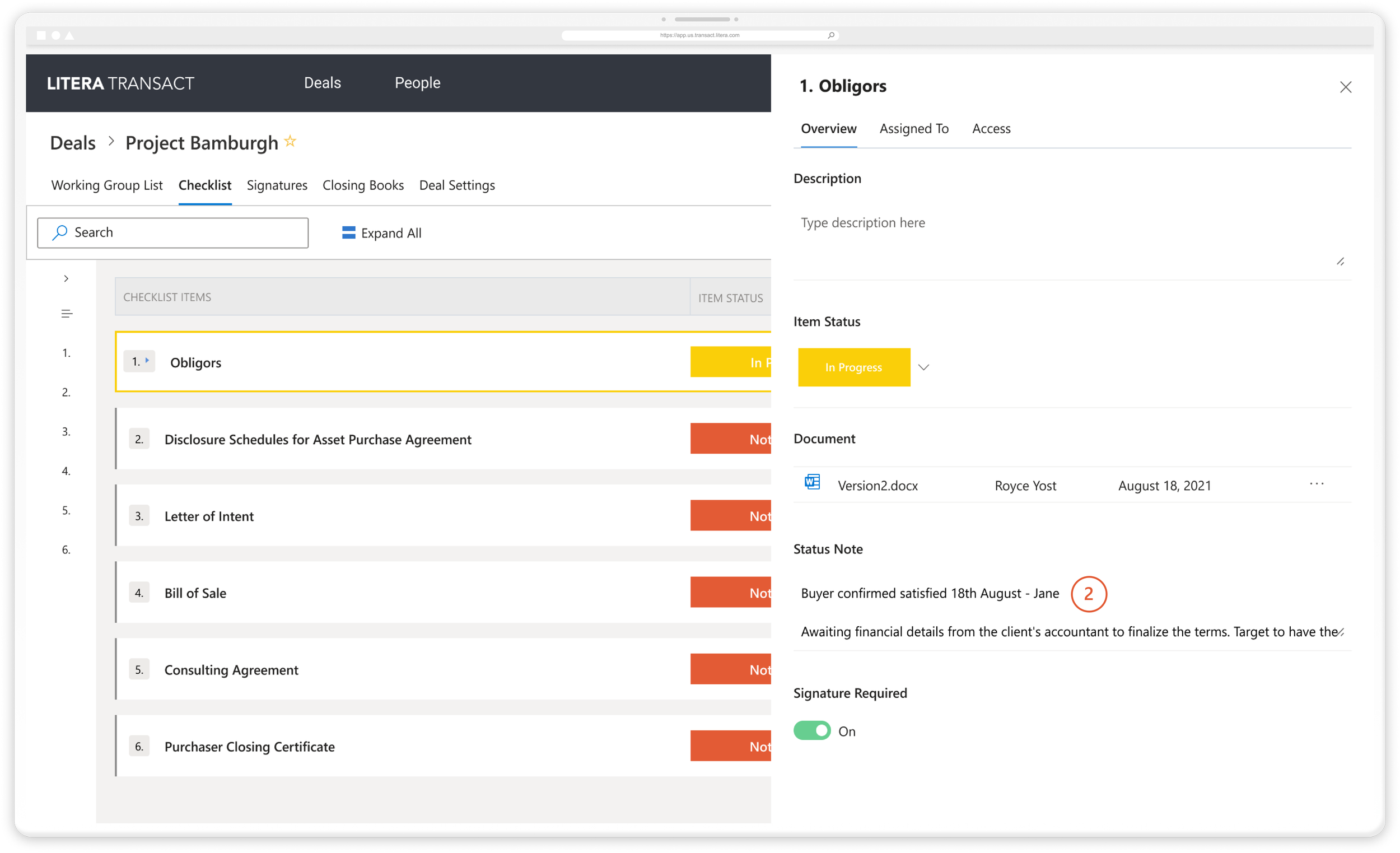Switch to the Signatures tab
The height and width of the screenshot is (853, 1400).
coord(277,185)
